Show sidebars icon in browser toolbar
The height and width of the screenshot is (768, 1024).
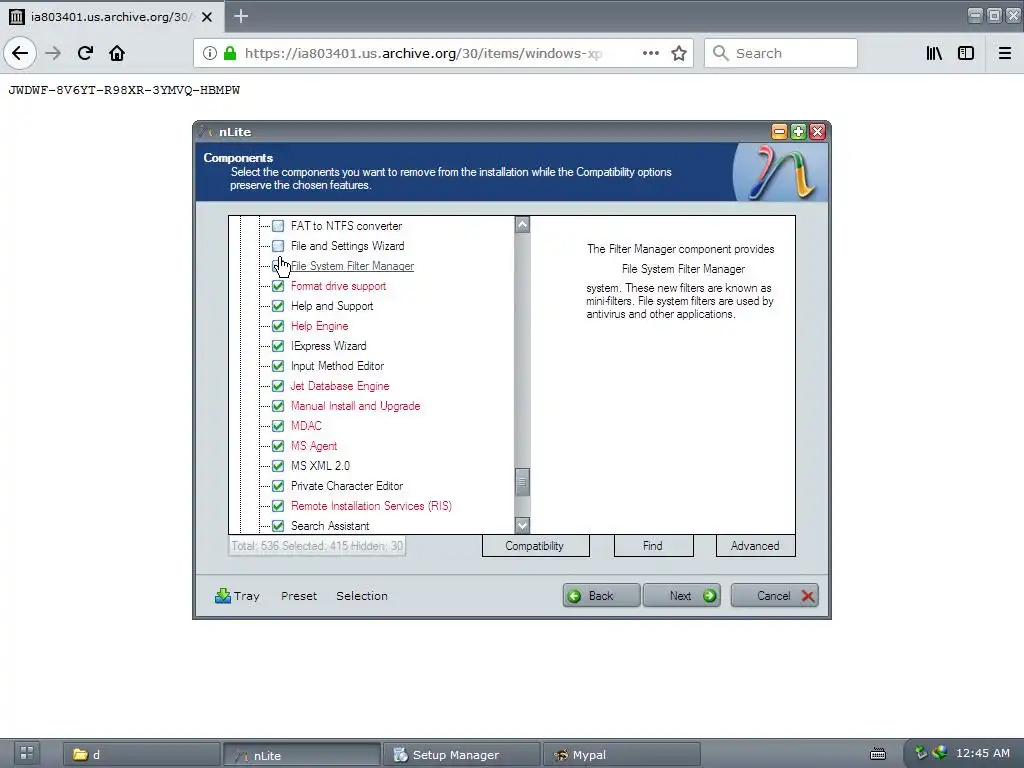pyautogui.click(x=966, y=53)
